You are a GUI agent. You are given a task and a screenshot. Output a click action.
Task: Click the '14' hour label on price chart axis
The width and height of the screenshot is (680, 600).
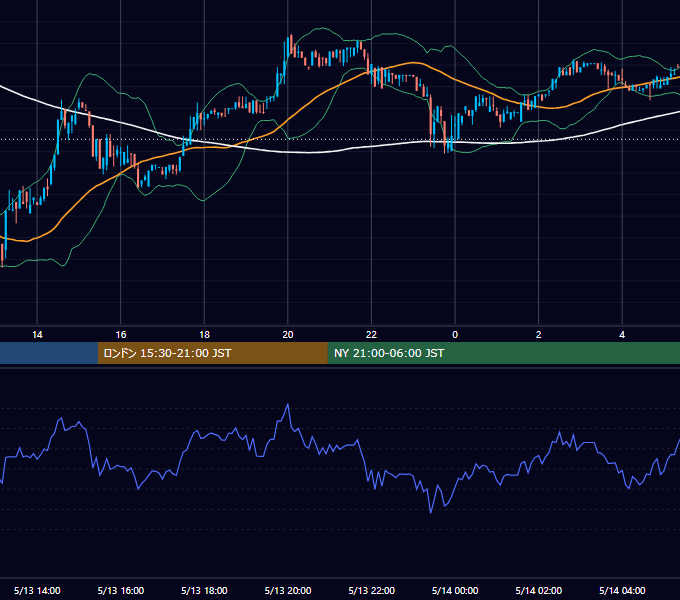coord(37,335)
